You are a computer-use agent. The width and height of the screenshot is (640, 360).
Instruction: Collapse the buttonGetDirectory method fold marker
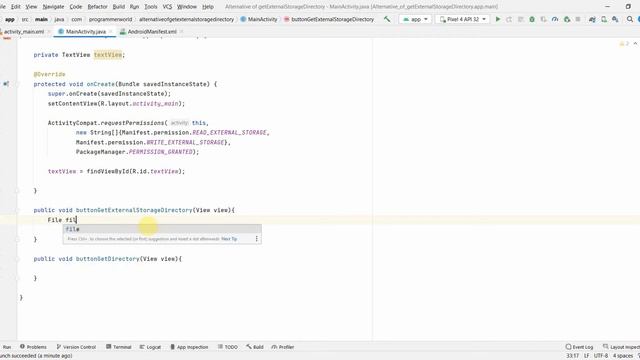tap(17, 259)
